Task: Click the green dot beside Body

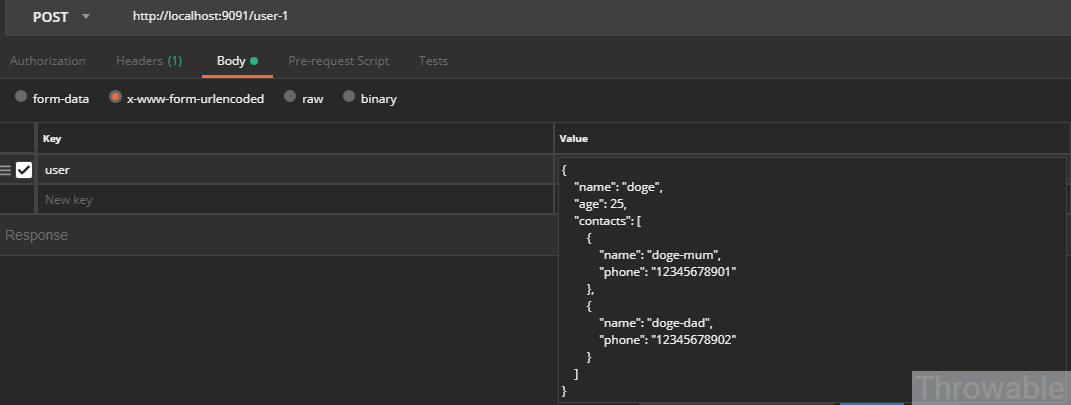Action: (x=254, y=61)
